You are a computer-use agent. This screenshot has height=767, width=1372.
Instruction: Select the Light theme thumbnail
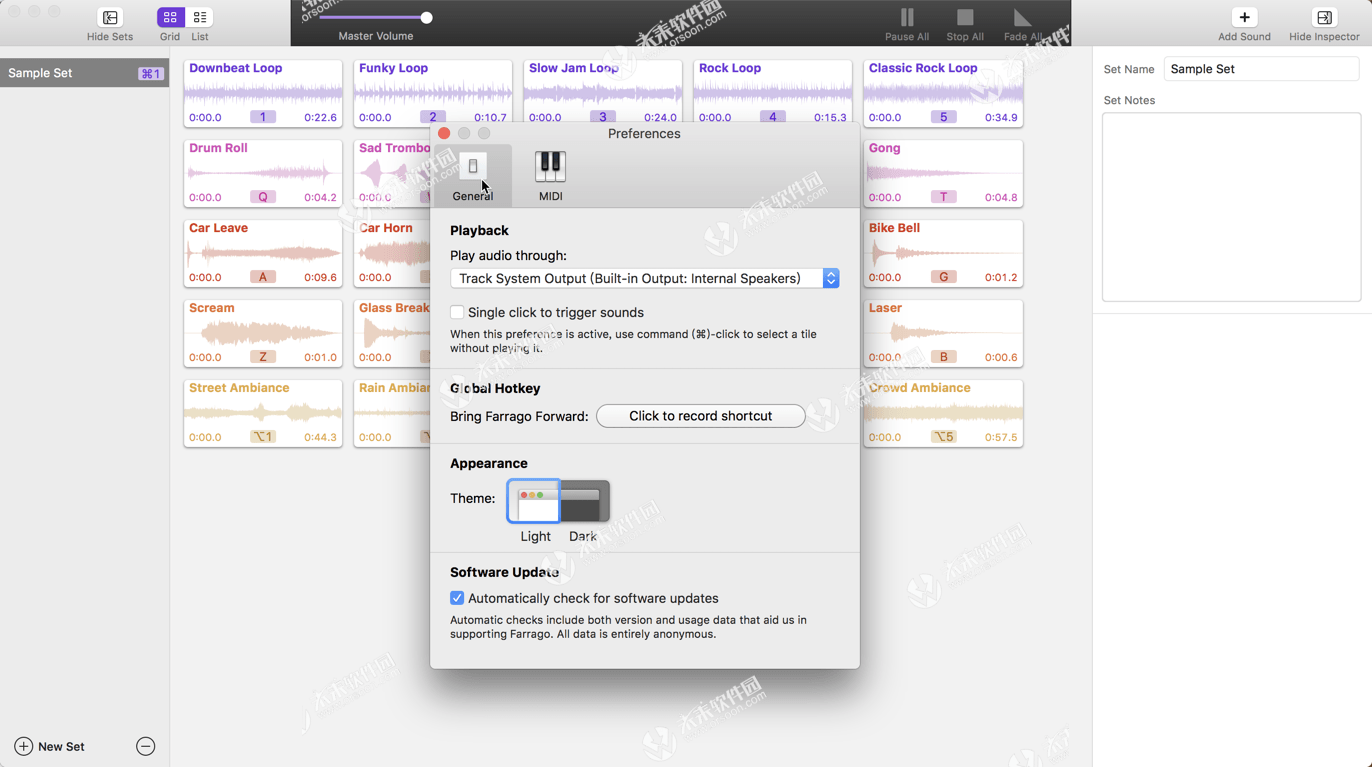click(533, 501)
